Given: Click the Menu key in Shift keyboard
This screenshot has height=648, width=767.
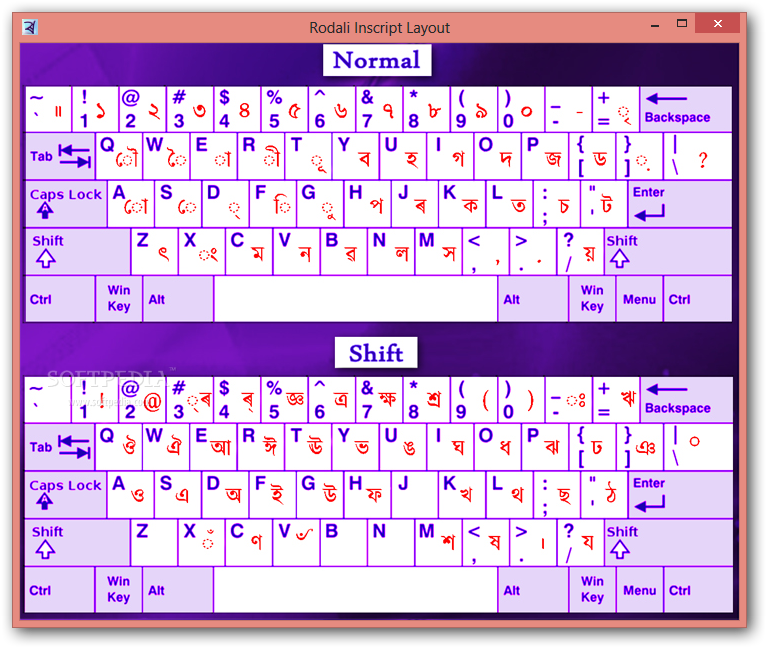Looking at the screenshot, I should point(639,590).
